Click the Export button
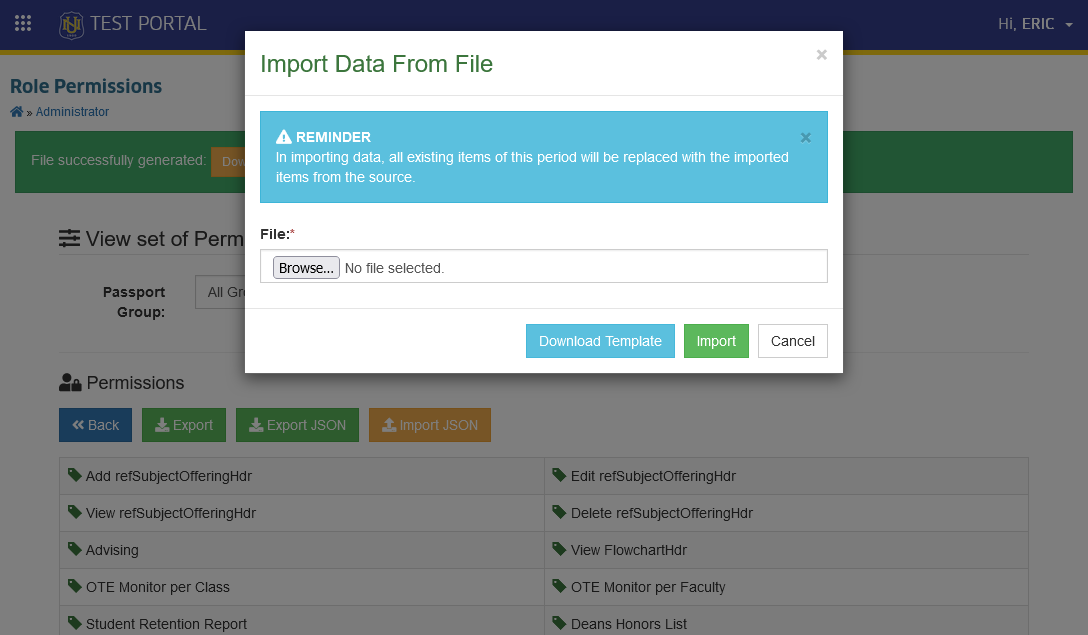 pos(184,425)
